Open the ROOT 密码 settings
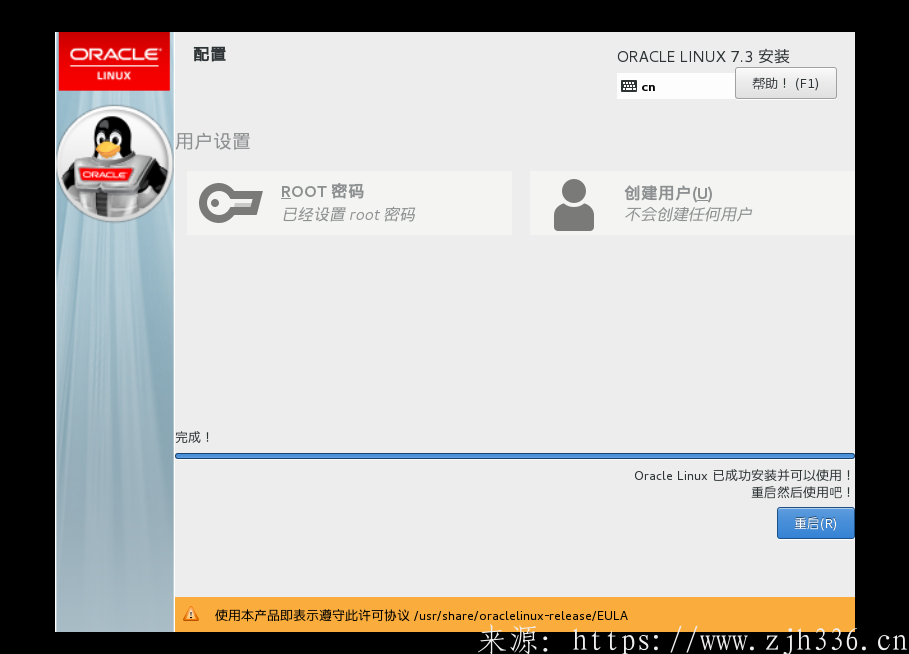Screen dimensions: 909x654 pos(322,191)
